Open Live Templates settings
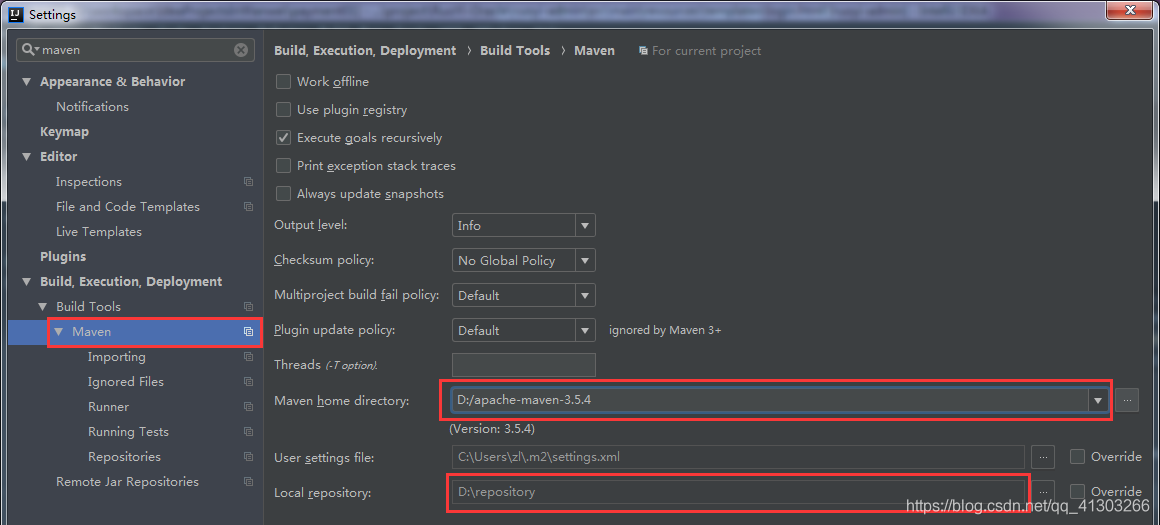The width and height of the screenshot is (1160, 525). 99,232
